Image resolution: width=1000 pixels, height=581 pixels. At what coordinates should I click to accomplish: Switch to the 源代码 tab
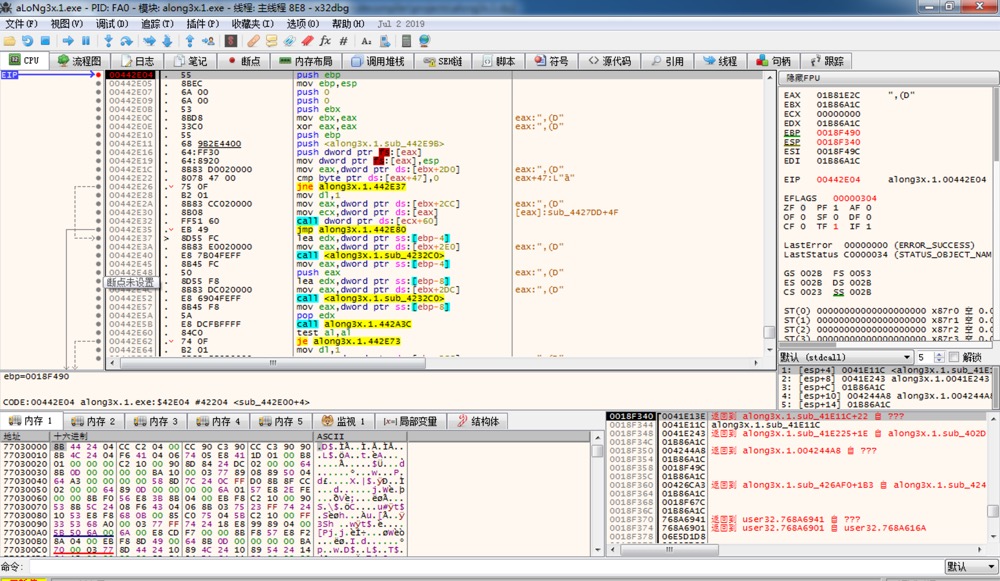(x=610, y=61)
